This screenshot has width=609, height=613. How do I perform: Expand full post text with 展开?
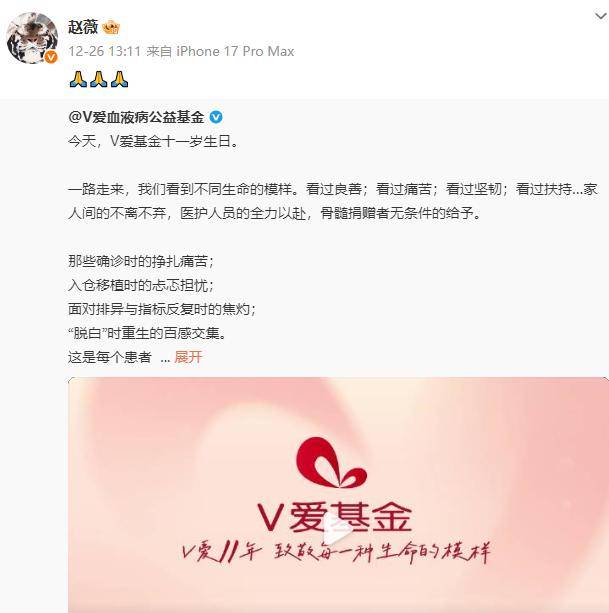(188, 357)
